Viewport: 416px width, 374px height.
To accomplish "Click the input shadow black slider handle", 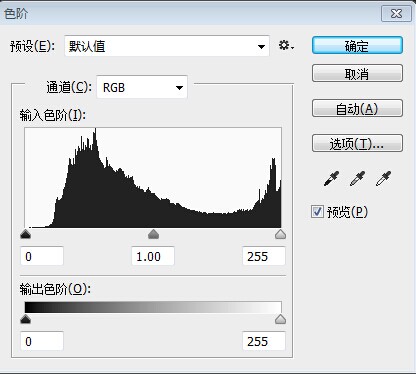I will click(x=26, y=234).
